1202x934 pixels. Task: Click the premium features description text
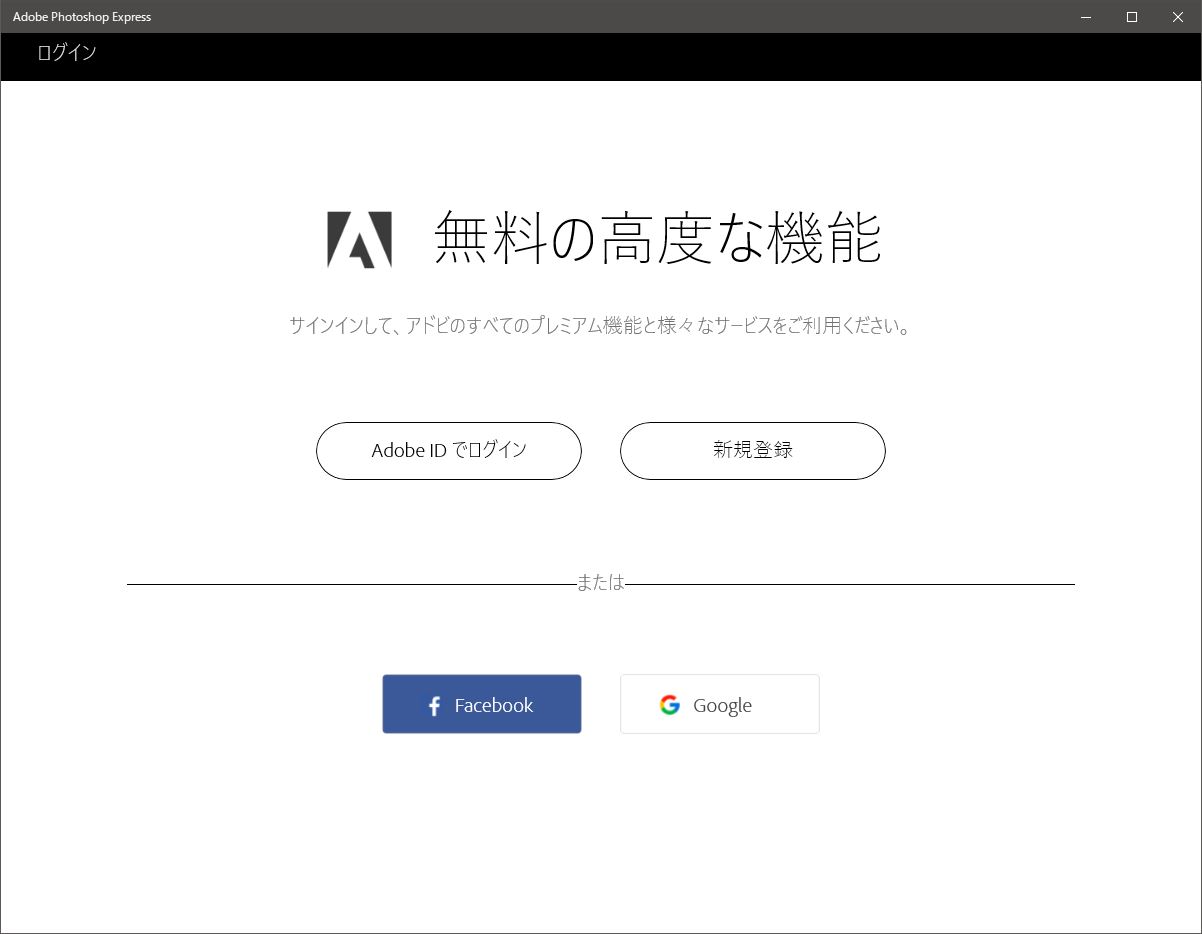(x=600, y=325)
